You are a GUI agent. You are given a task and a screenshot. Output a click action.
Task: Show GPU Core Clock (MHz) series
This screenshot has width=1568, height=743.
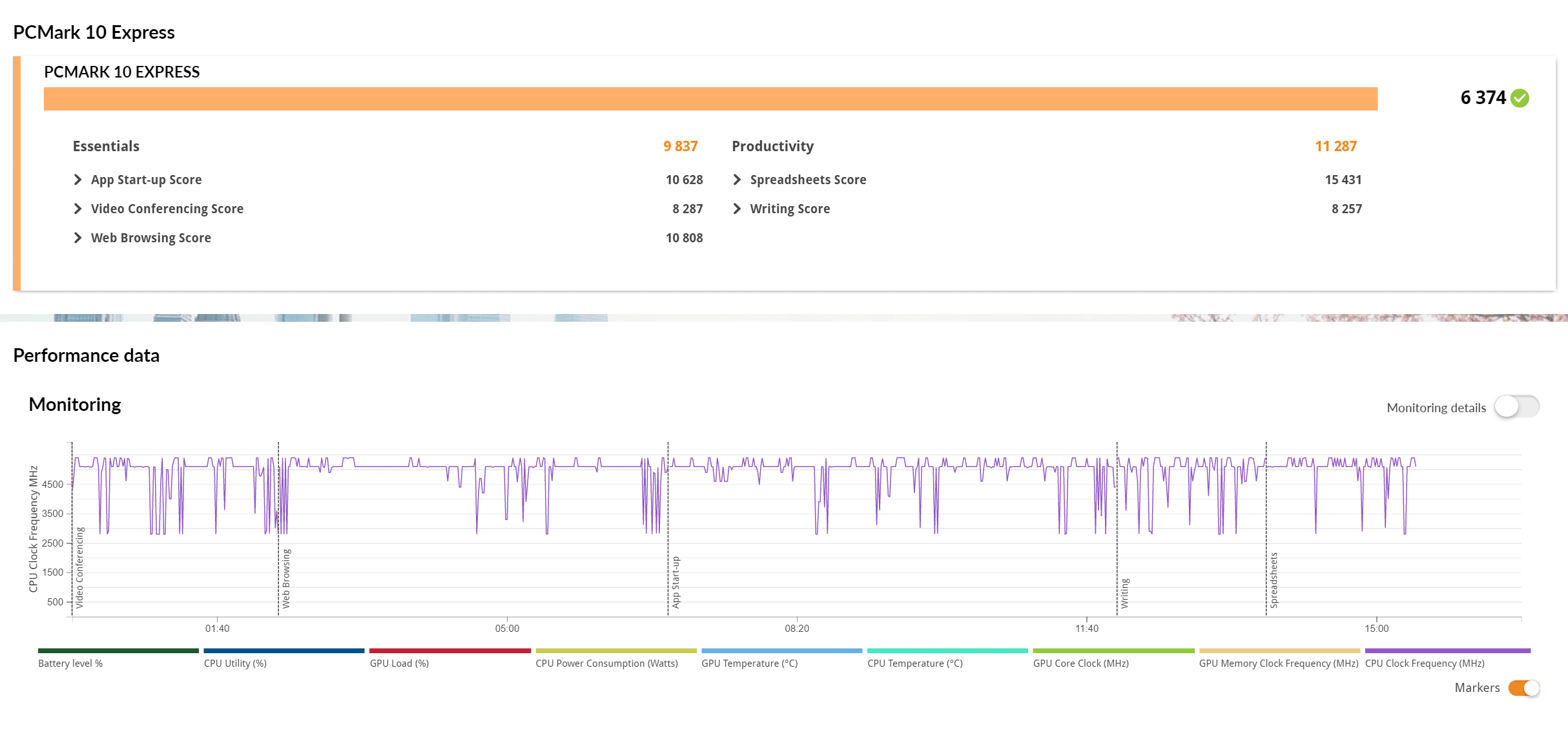(1113, 658)
